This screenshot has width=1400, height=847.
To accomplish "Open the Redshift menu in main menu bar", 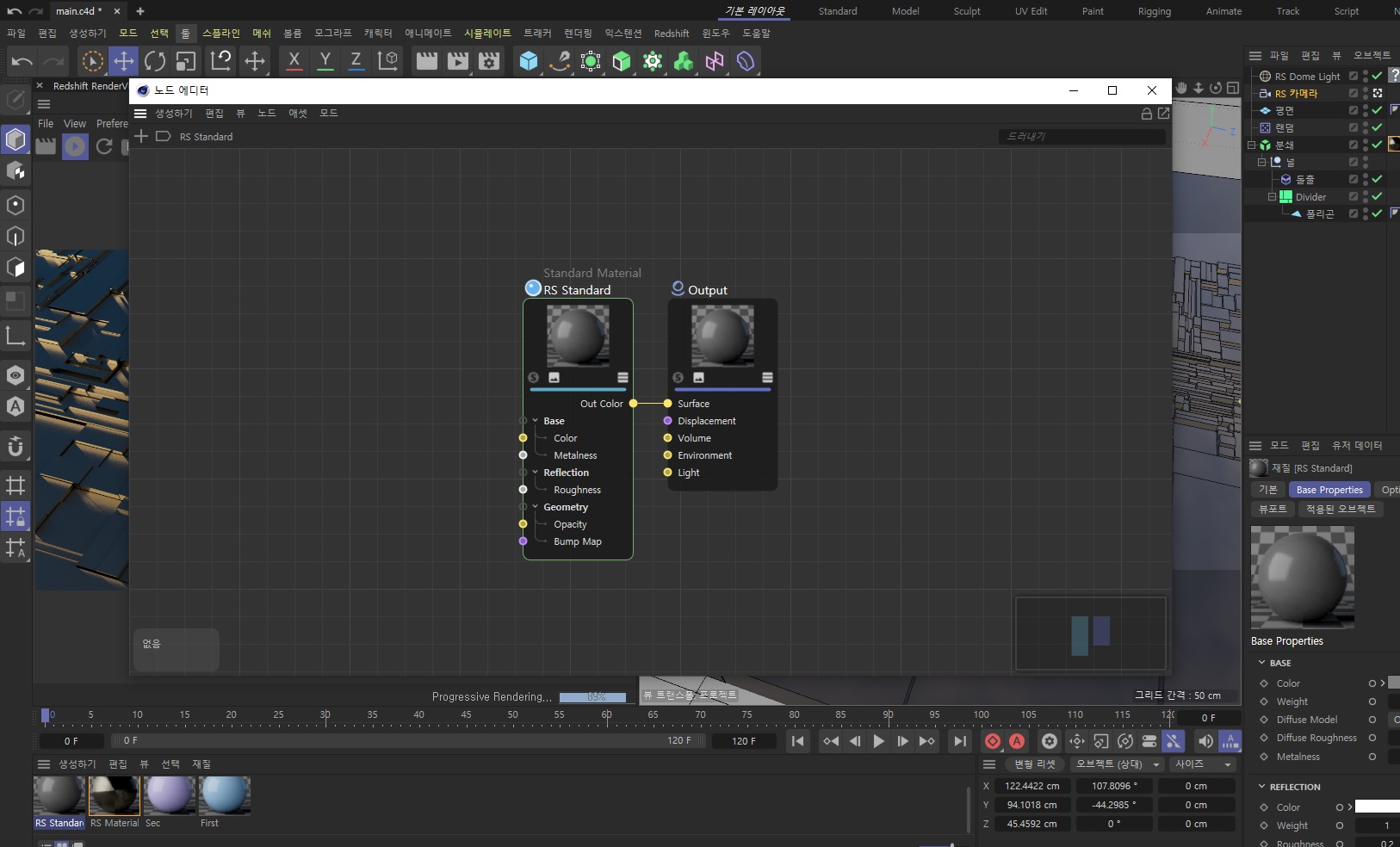I will 672,34.
